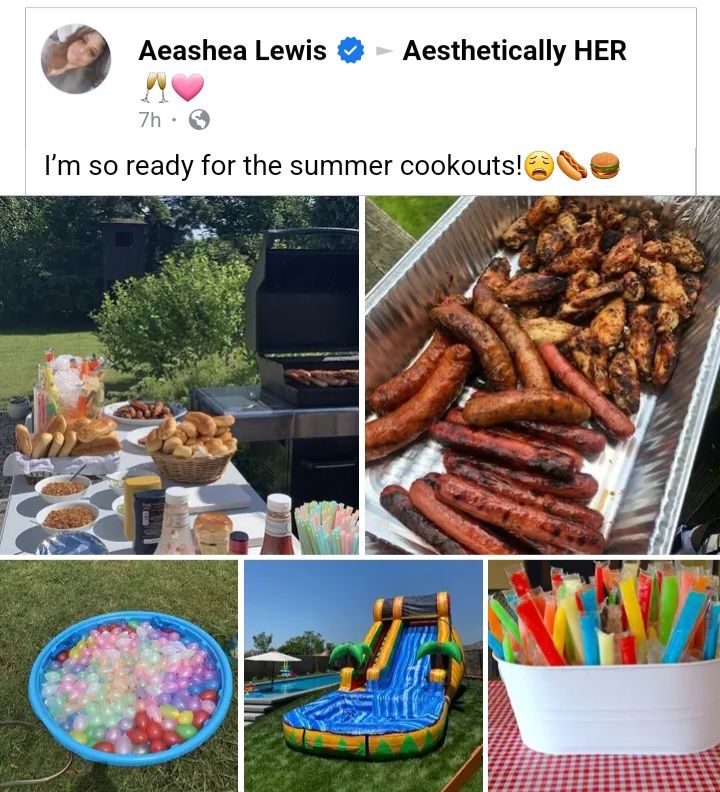720x792 pixels.
Task: Open the freezer pops bucket photo
Action: pos(604,676)
